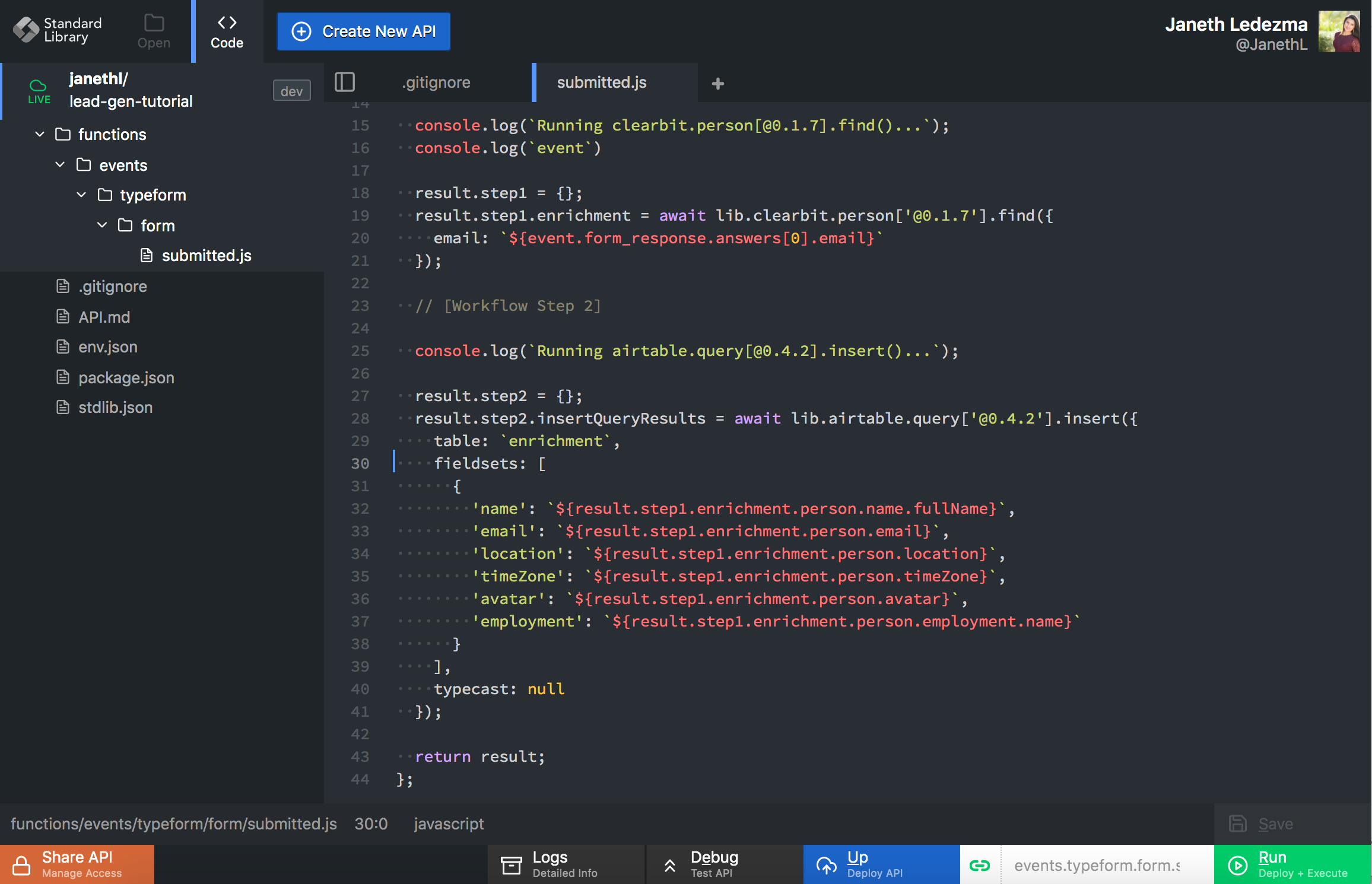The image size is (1372, 884).
Task: Add a new editor tab with plus icon
Action: [717, 84]
